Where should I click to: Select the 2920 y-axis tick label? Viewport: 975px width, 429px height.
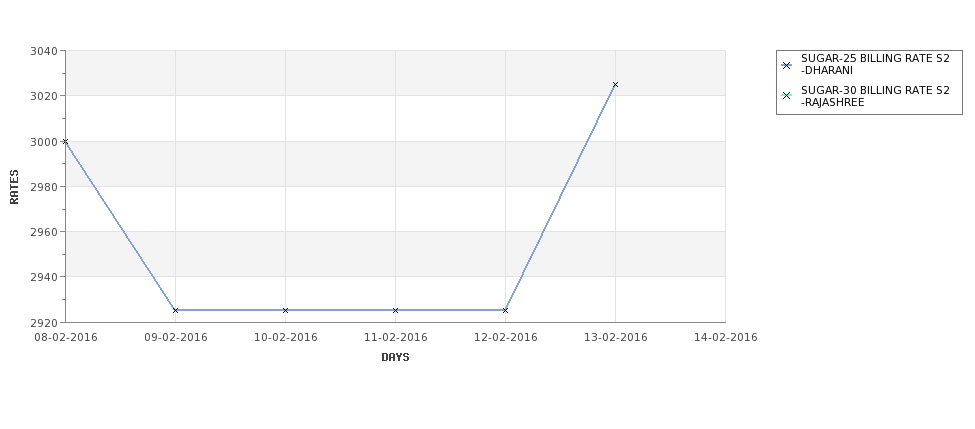(x=44, y=323)
